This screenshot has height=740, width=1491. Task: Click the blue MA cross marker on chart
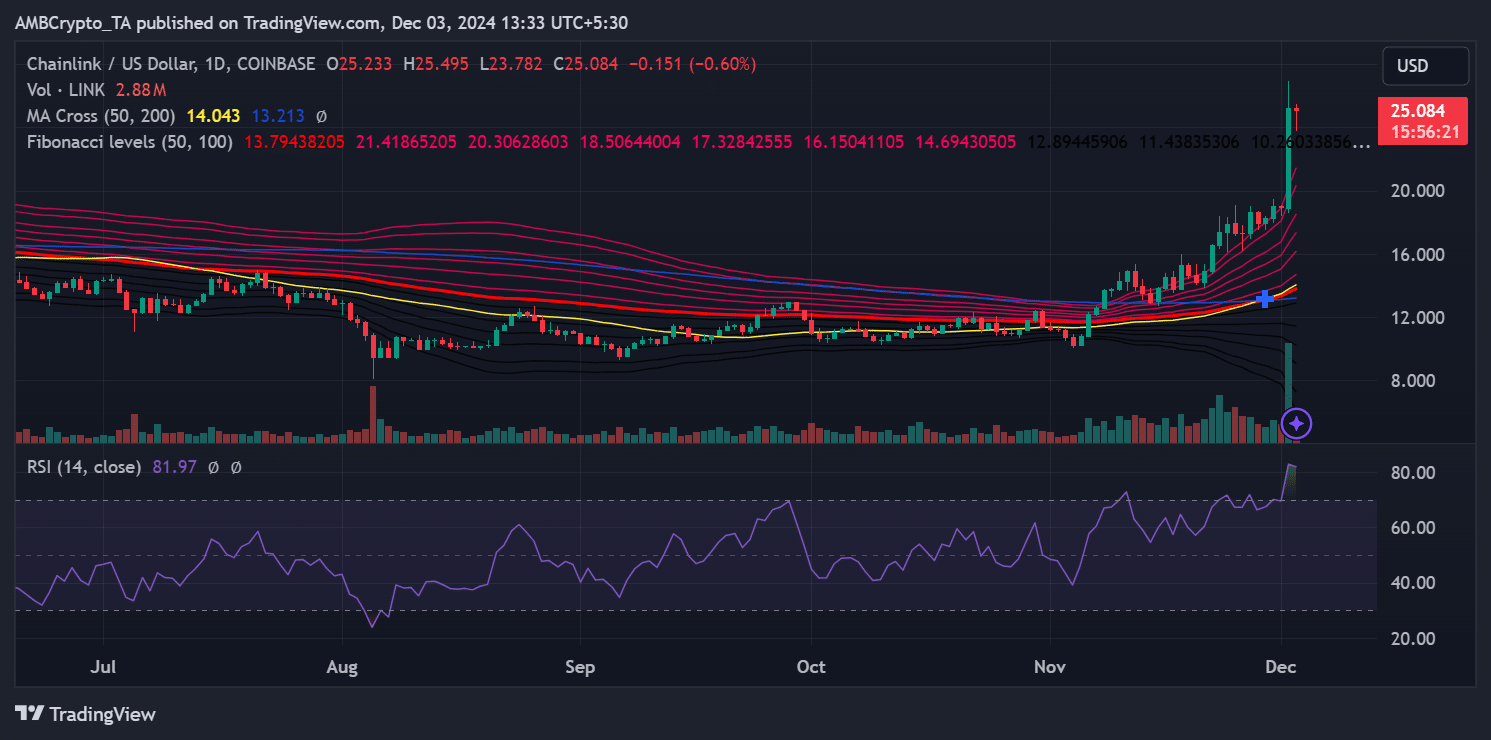pyautogui.click(x=1265, y=298)
